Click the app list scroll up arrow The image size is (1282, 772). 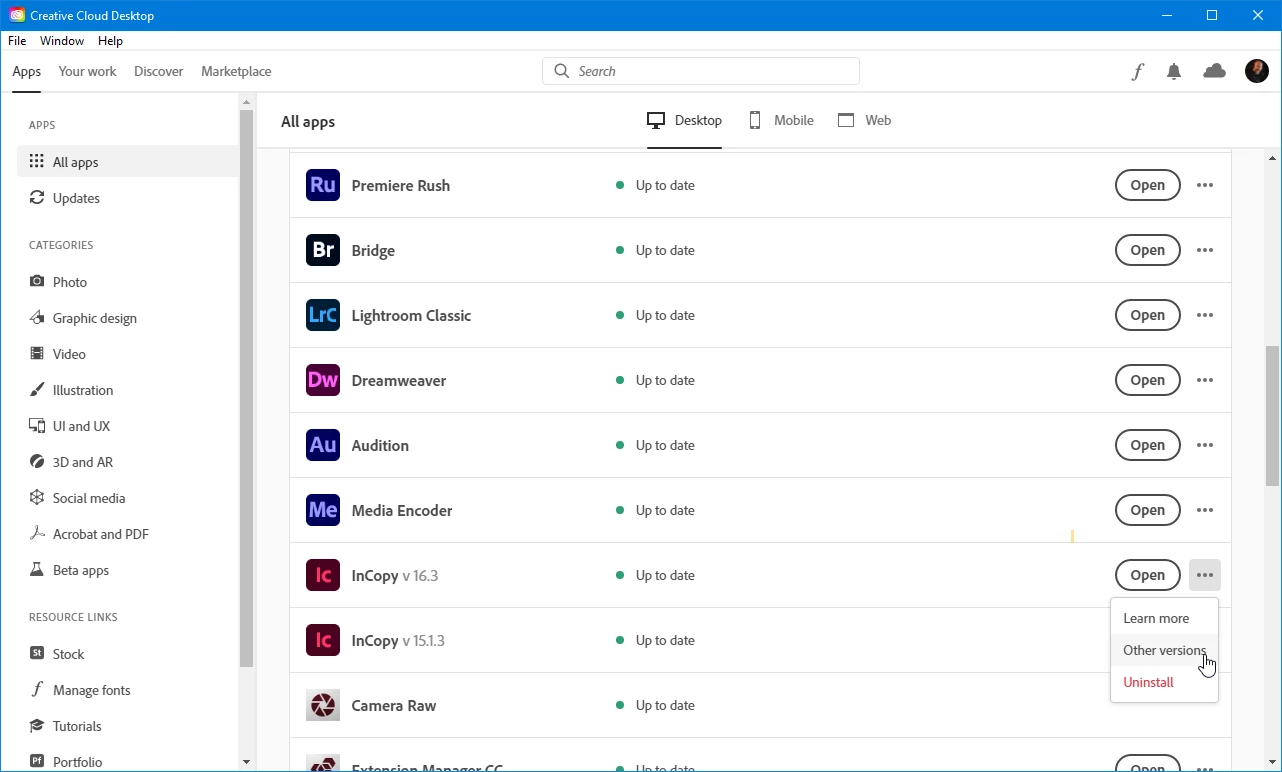pyautogui.click(x=1272, y=158)
